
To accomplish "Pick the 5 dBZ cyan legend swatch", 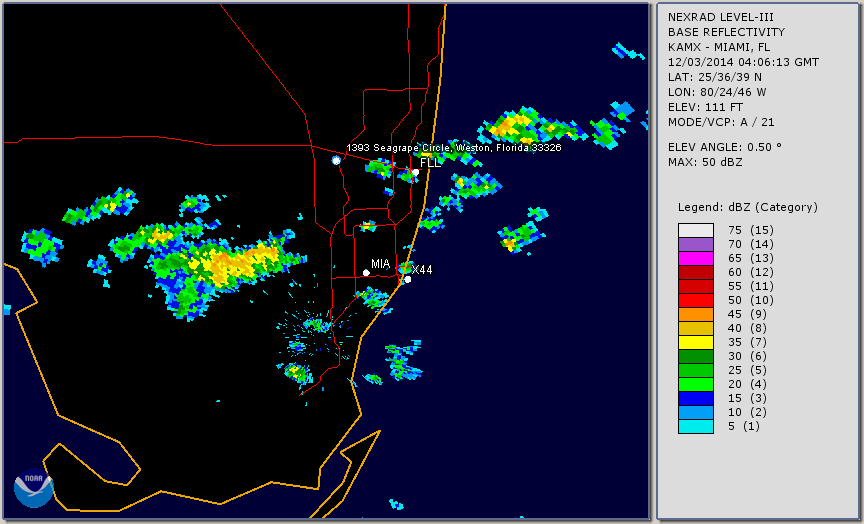I will [x=695, y=427].
